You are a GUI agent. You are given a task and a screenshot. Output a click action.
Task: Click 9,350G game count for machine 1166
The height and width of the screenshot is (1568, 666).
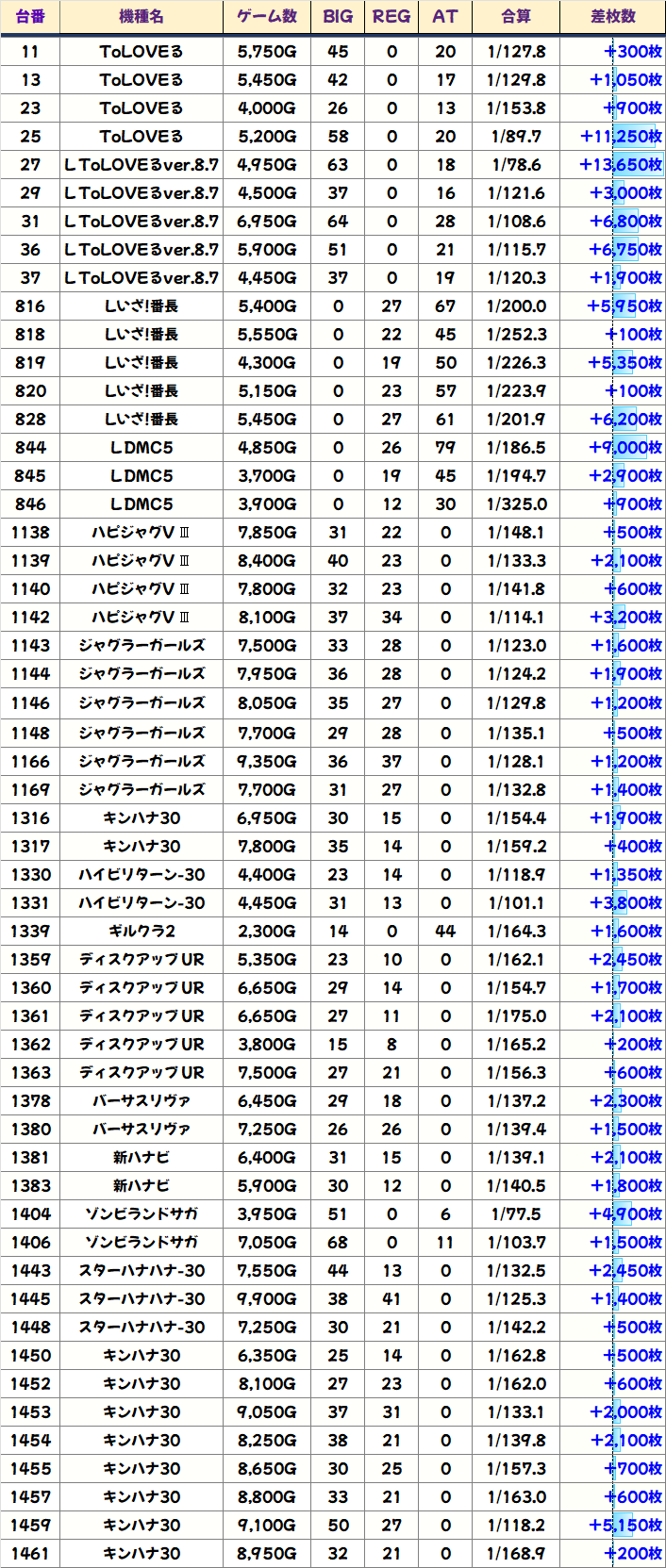click(267, 761)
